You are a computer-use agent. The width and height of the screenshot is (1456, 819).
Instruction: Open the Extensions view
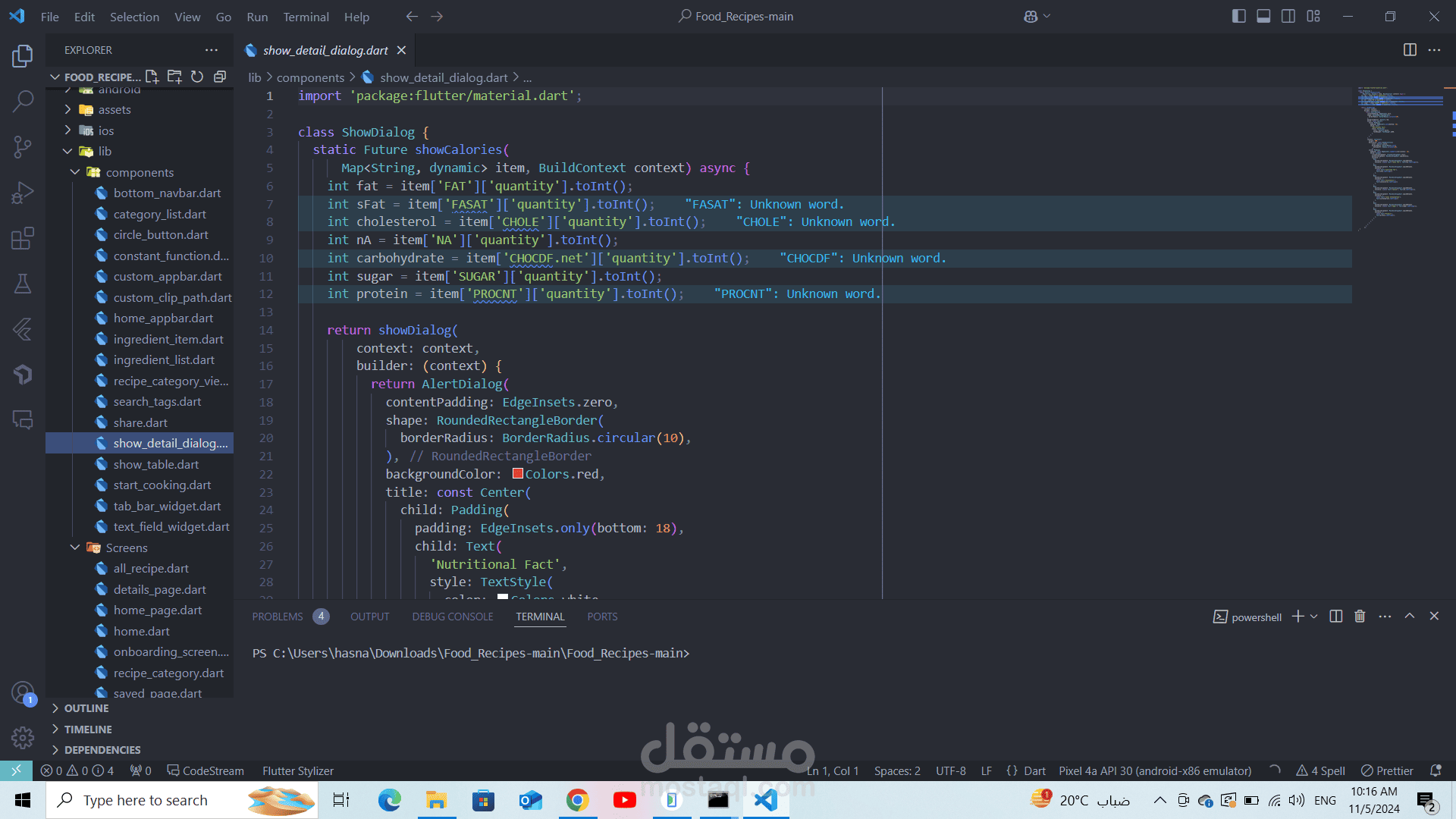coord(23,238)
